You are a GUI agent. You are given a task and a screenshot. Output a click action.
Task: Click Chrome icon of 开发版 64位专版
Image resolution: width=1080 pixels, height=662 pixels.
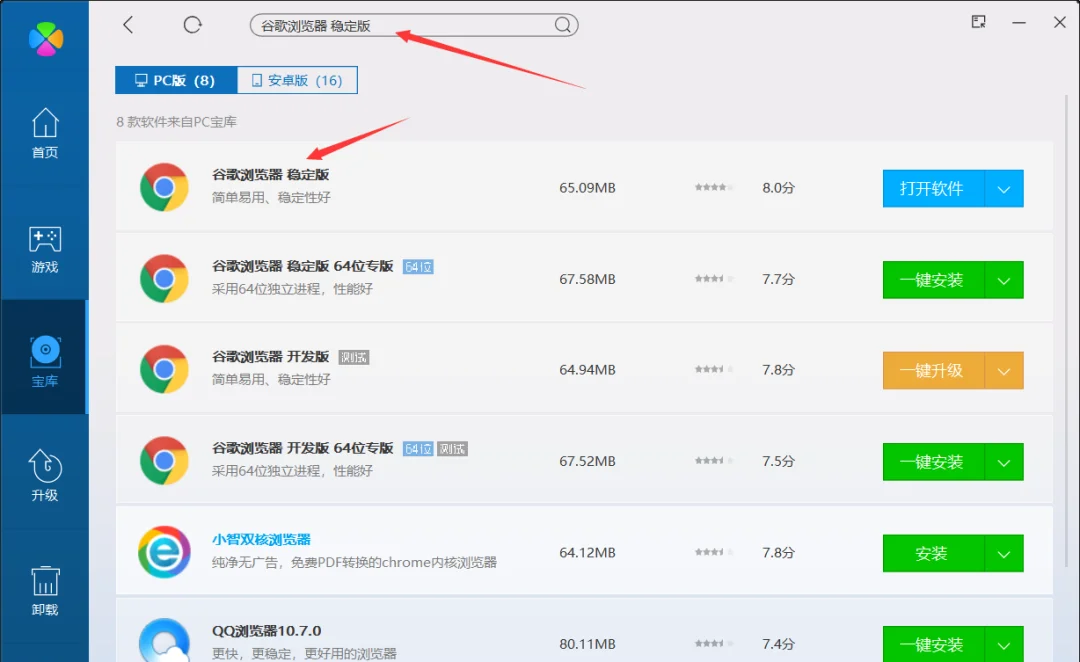tap(164, 460)
